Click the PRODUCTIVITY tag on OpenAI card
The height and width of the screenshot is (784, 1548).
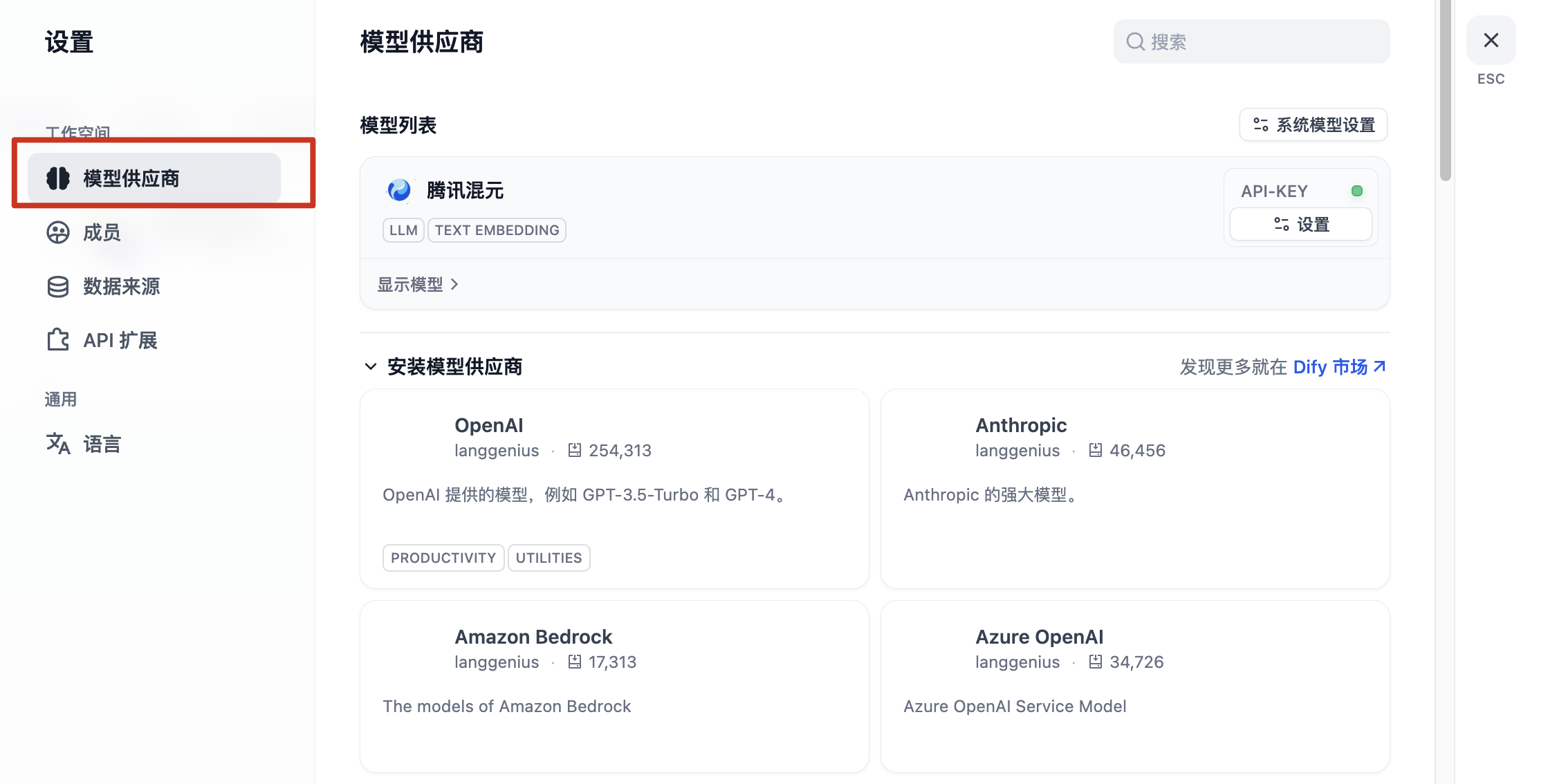coord(443,557)
